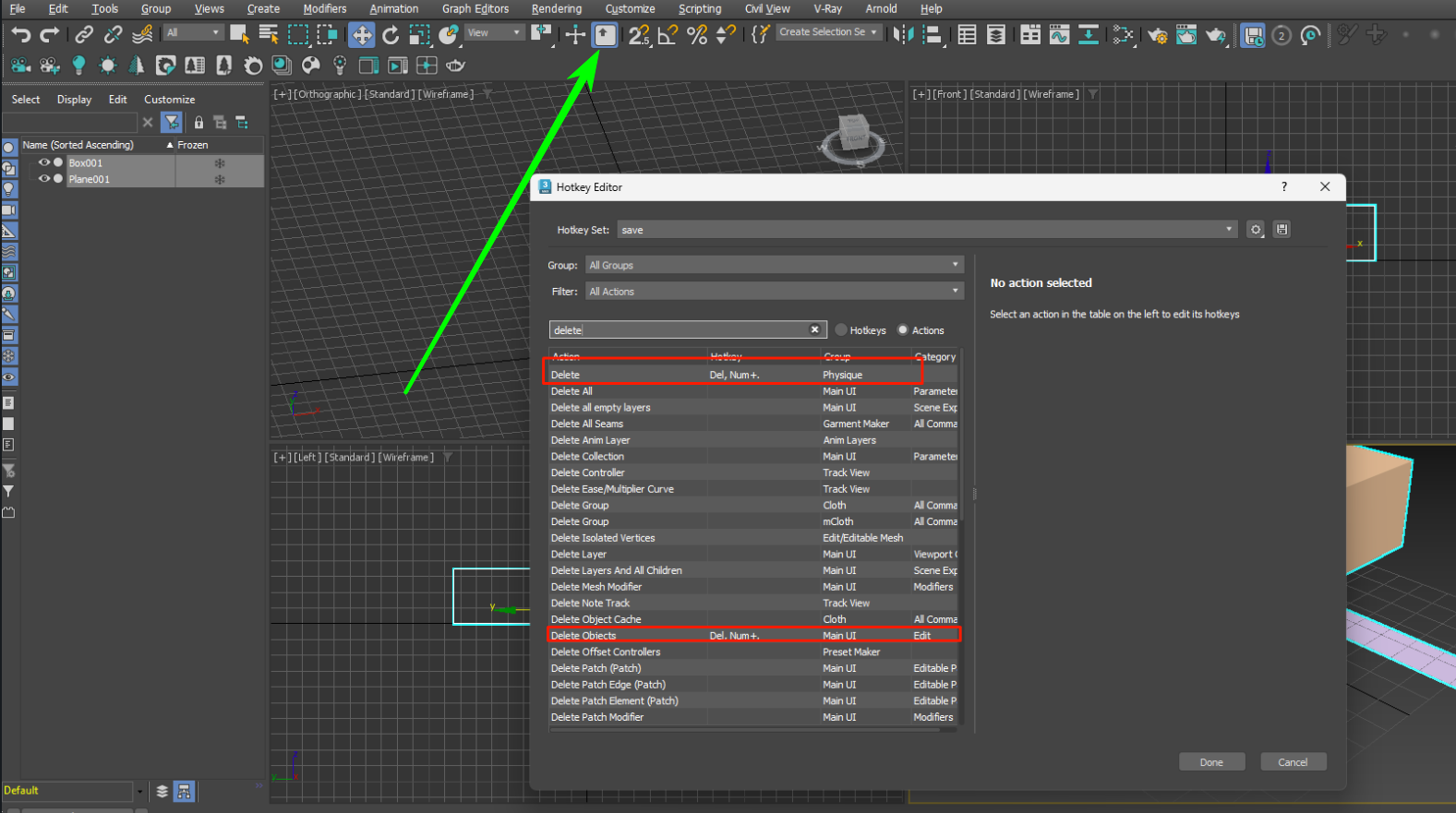Open the Rendered Frame Window teapot icon

(1186, 35)
